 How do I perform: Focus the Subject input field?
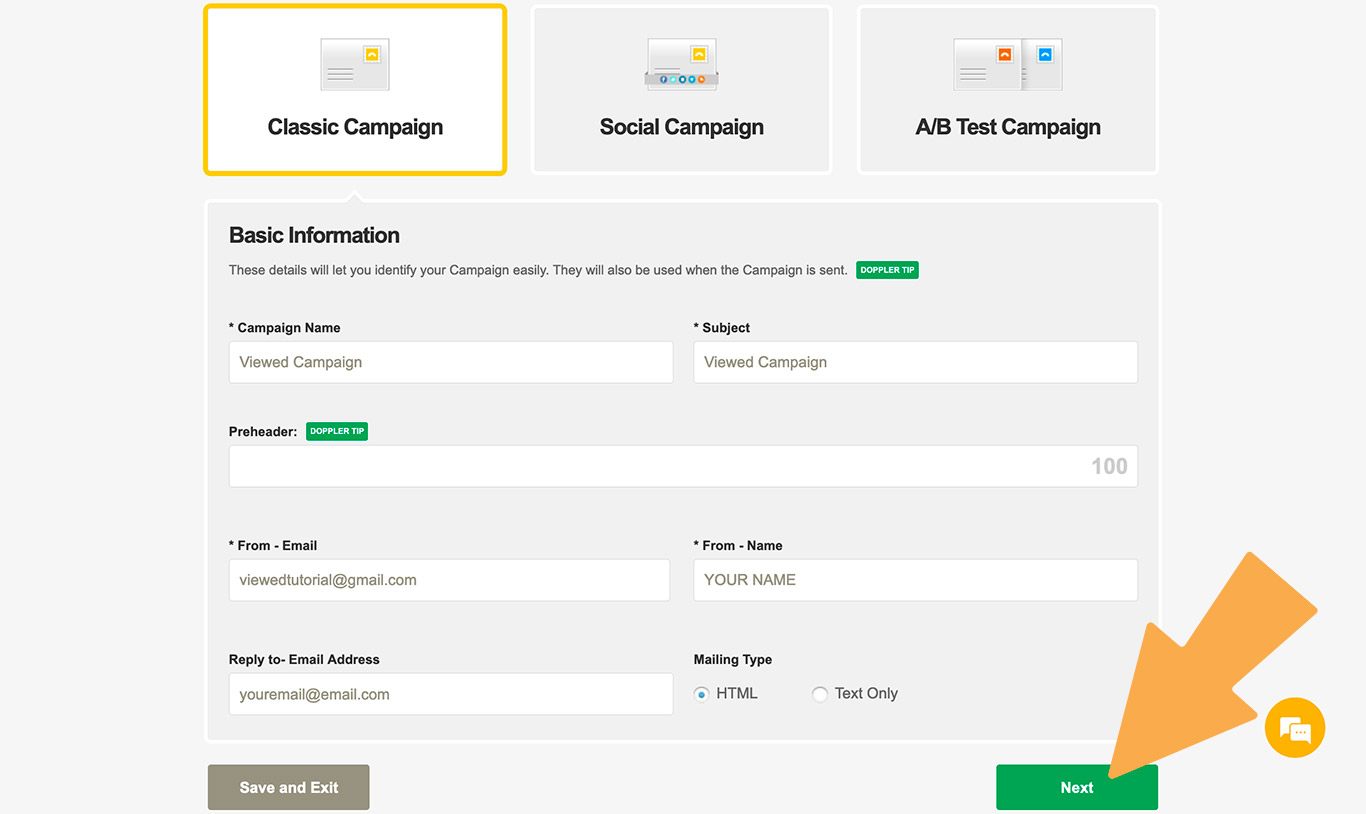click(x=915, y=362)
